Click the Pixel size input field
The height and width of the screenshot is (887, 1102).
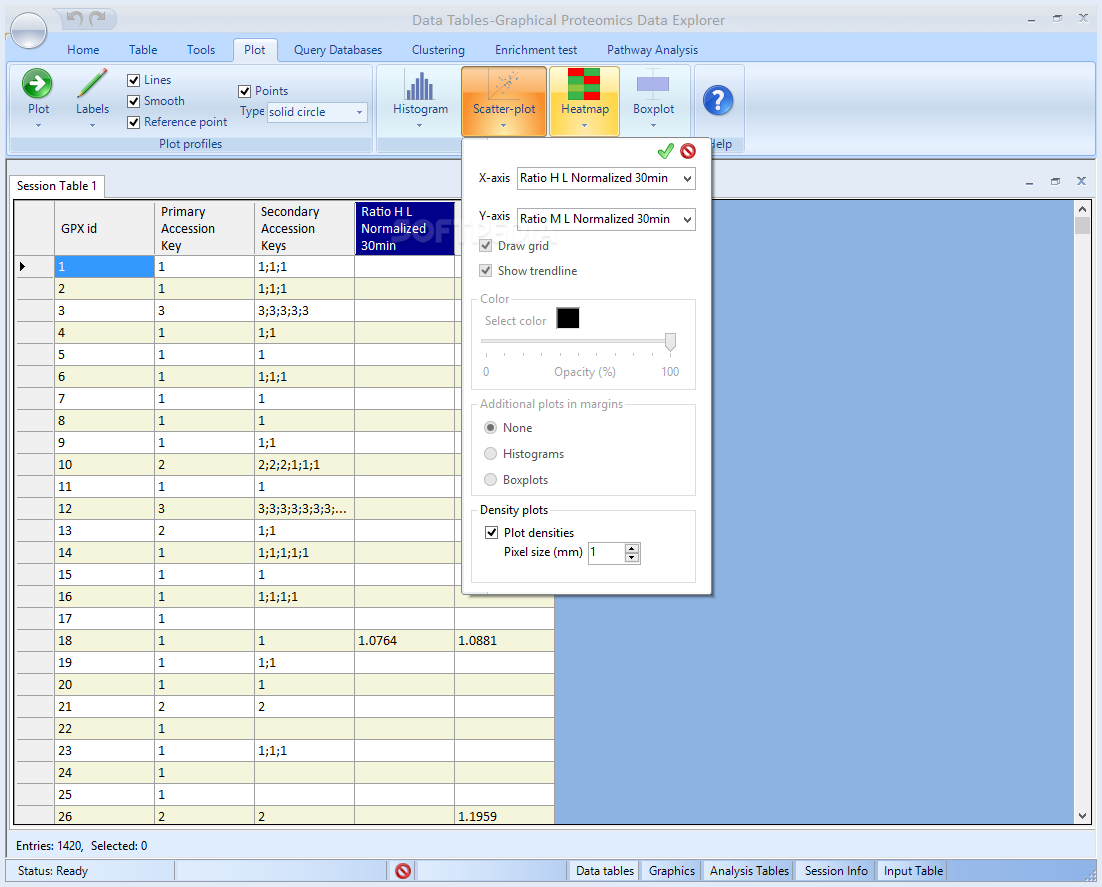(607, 552)
